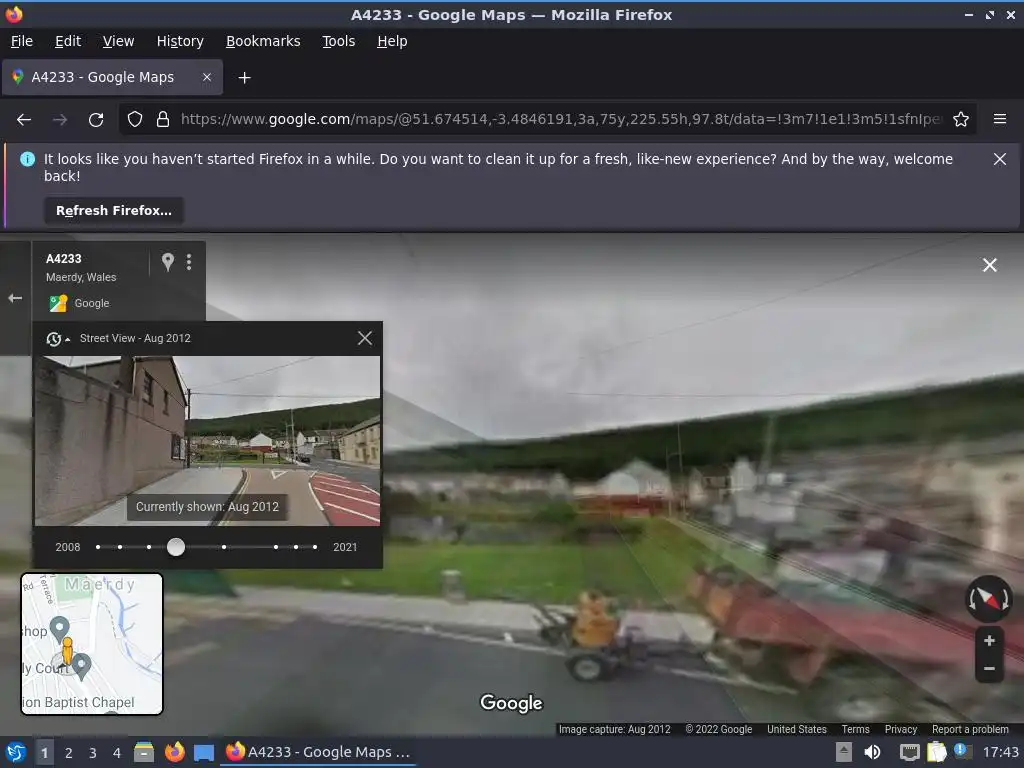Click the taskbar clock showing 17:43
The image size is (1024, 768).
click(1000, 752)
